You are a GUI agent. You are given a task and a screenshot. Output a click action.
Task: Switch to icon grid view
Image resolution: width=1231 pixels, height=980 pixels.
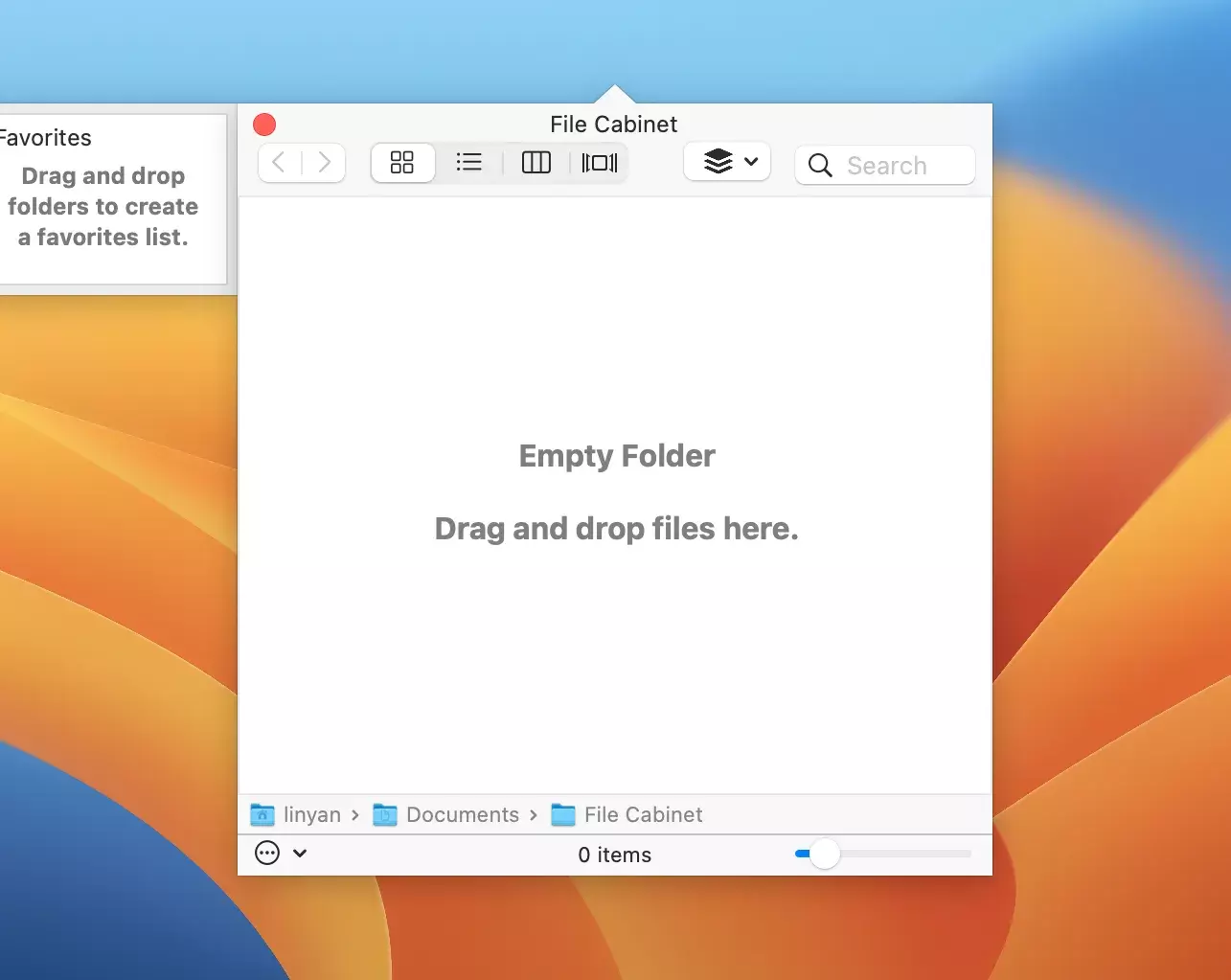tap(402, 163)
